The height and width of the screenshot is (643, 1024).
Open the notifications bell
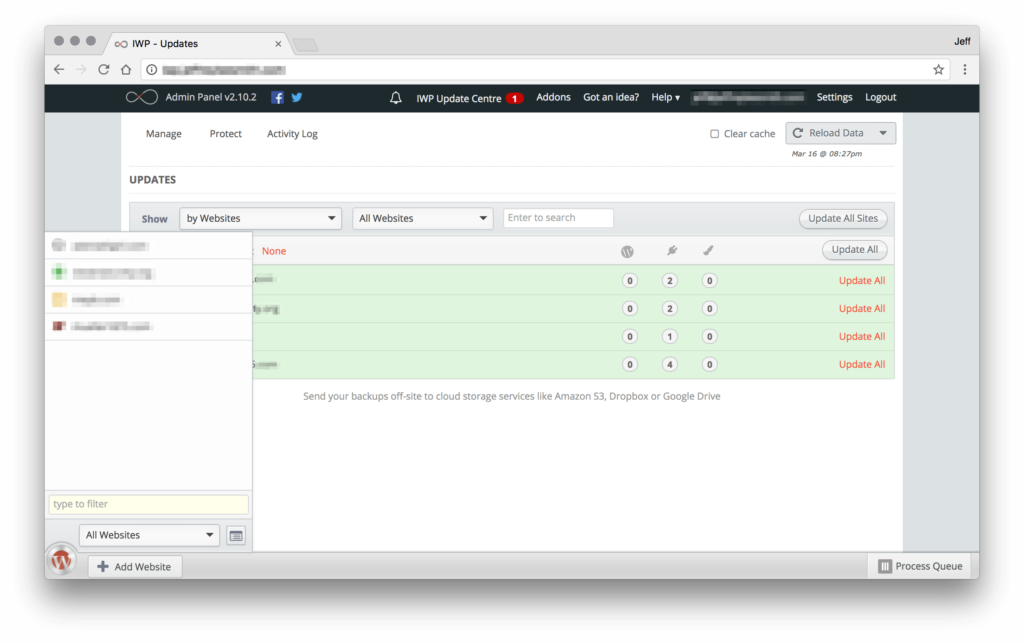(x=396, y=98)
